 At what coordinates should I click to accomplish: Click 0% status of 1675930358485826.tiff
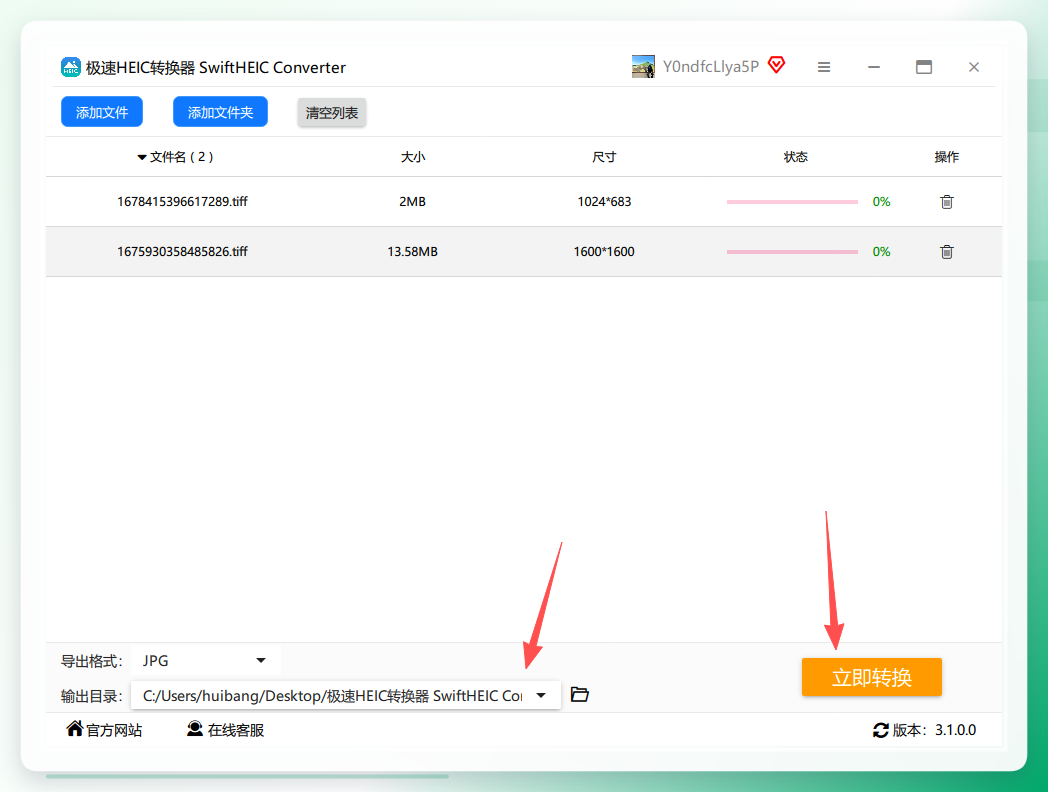[x=881, y=252]
